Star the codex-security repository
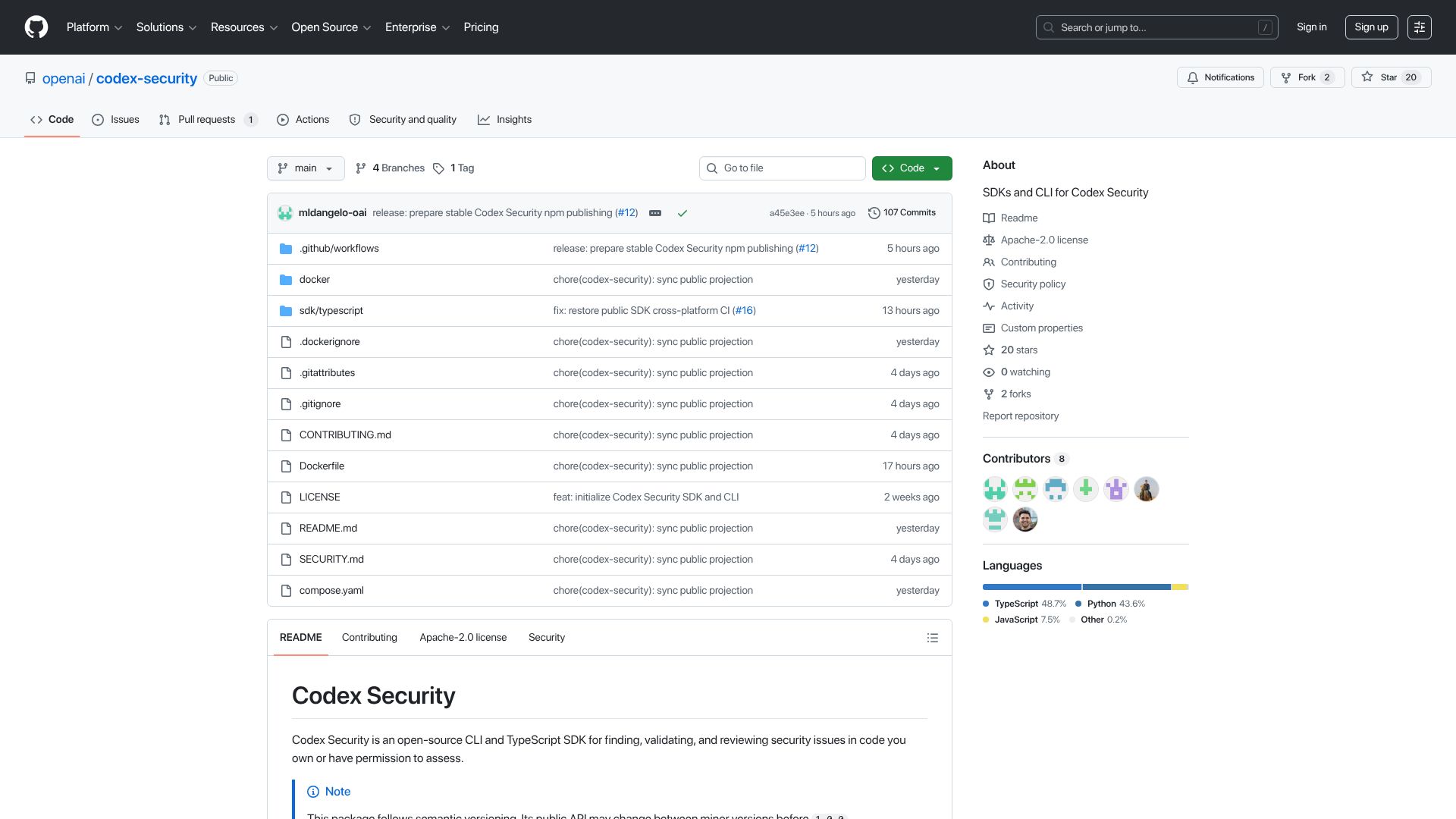 point(1391,77)
